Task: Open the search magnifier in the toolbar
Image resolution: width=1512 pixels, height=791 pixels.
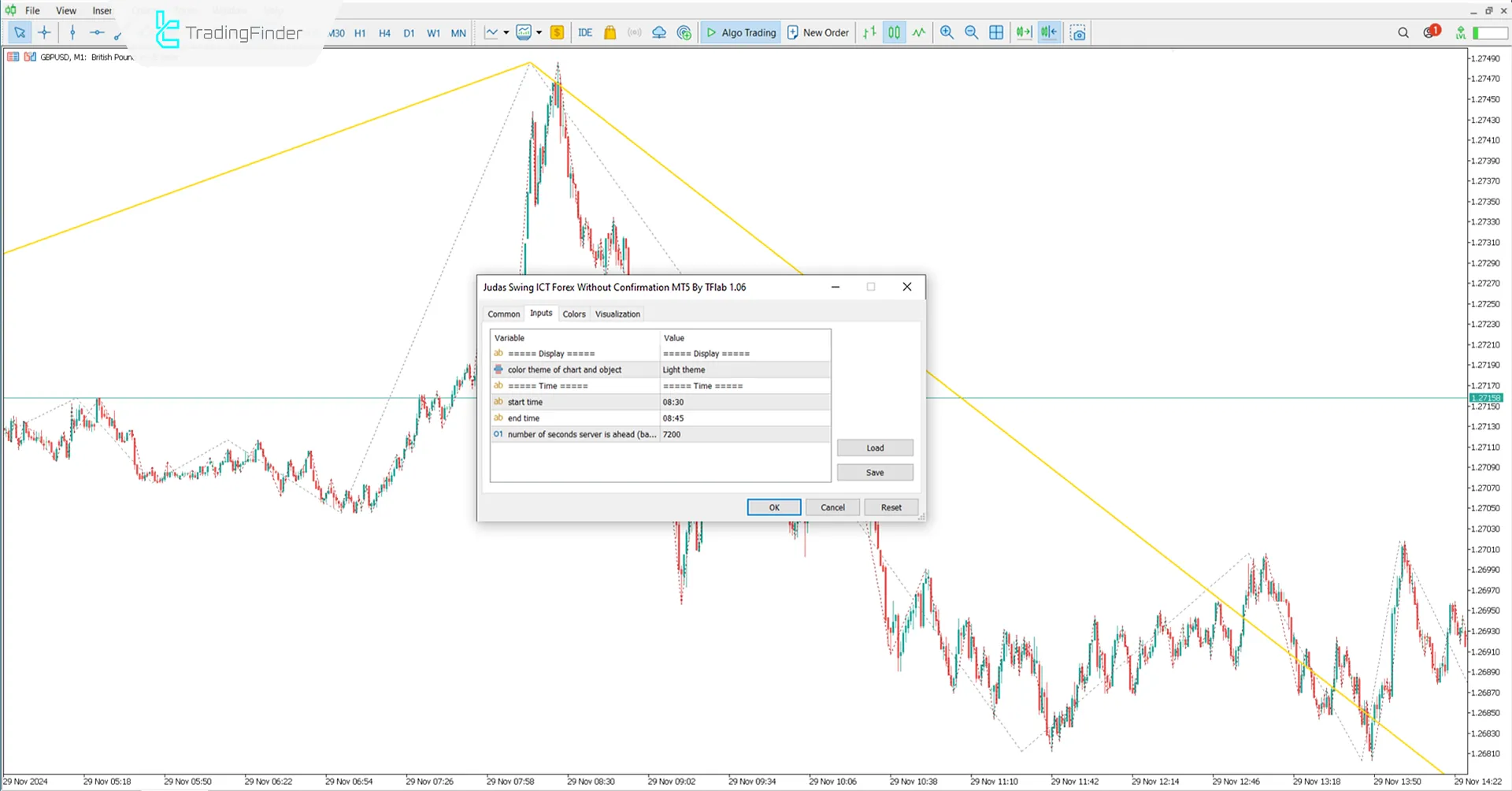Action: click(1403, 32)
